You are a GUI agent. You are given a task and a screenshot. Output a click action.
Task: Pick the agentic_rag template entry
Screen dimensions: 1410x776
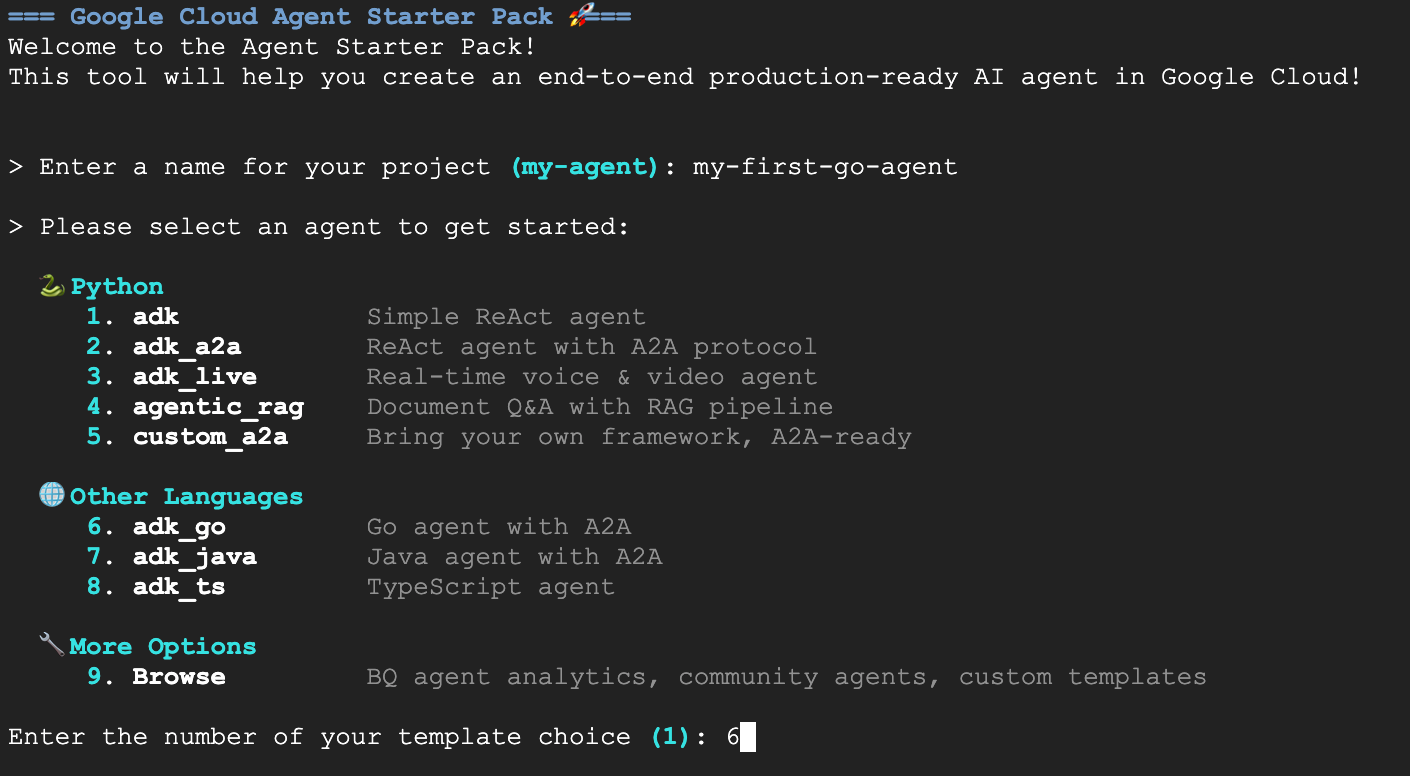click(217, 407)
